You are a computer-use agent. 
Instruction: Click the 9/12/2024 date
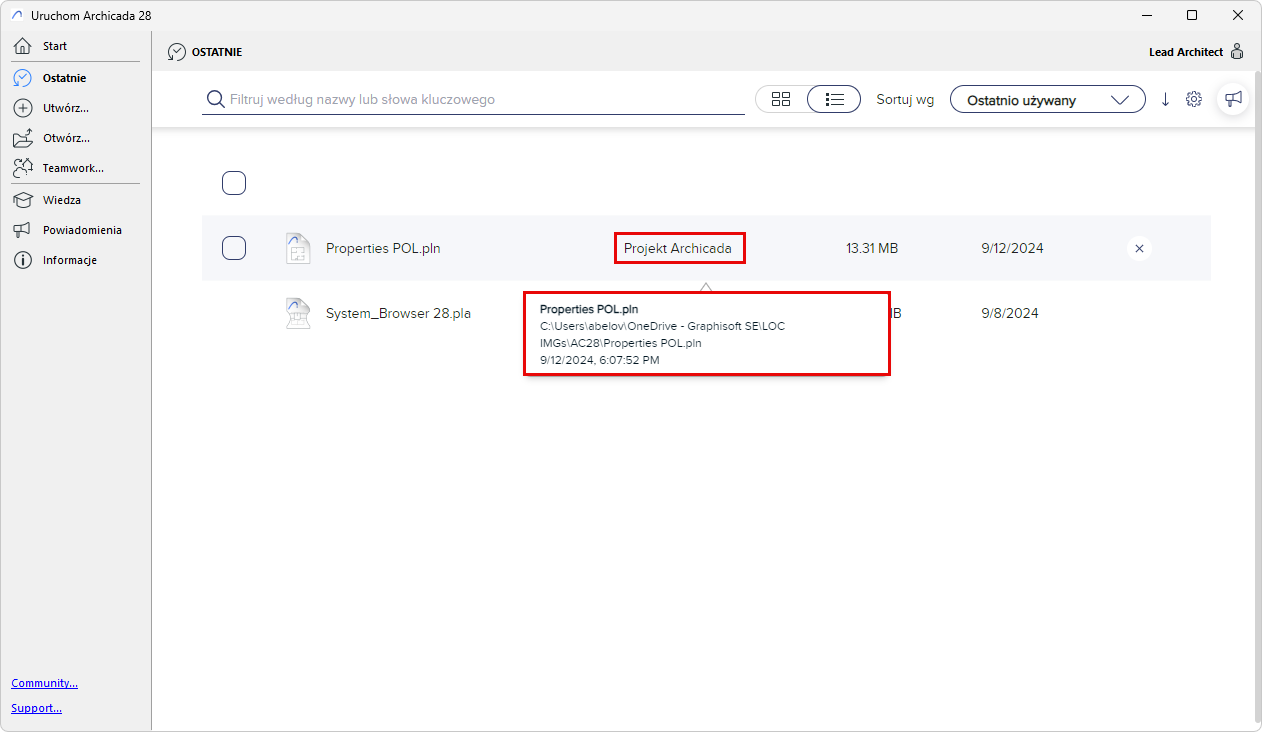[x=1012, y=248]
